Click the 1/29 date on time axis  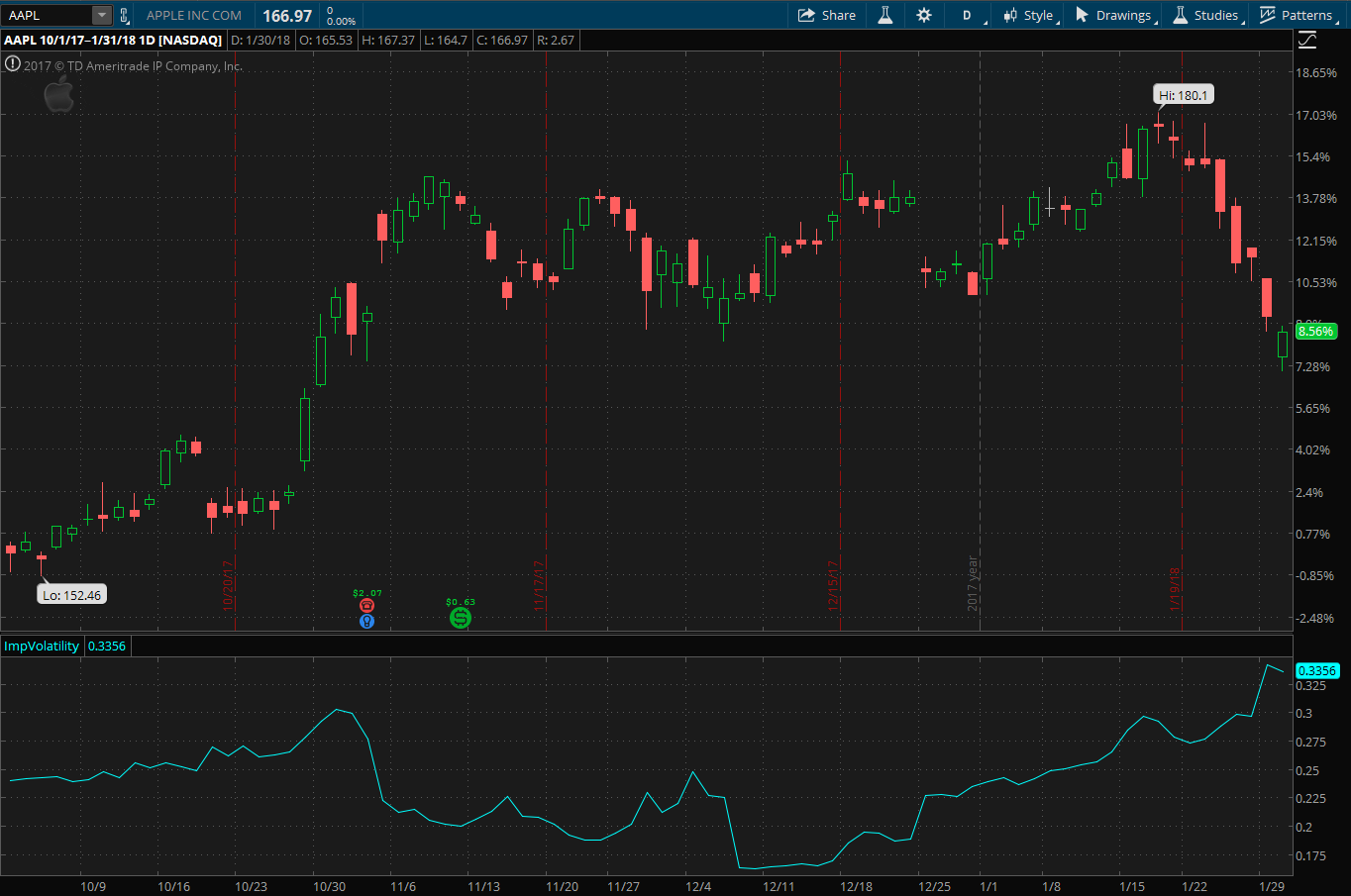click(1271, 886)
